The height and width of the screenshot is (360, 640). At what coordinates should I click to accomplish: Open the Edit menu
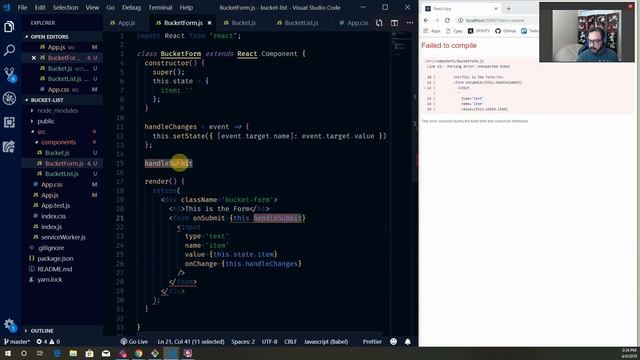[40, 7]
